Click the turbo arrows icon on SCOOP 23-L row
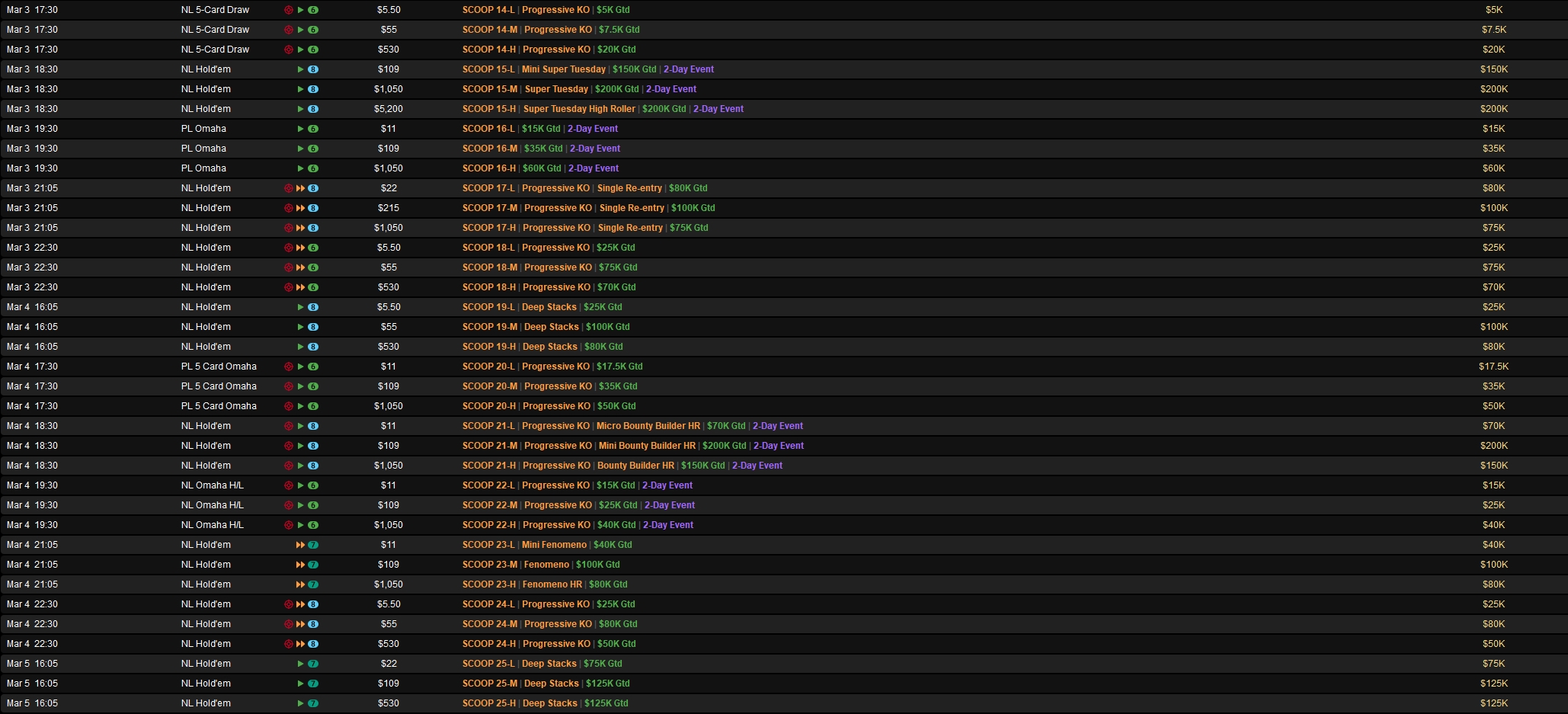This screenshot has width=1568, height=714. 301,545
